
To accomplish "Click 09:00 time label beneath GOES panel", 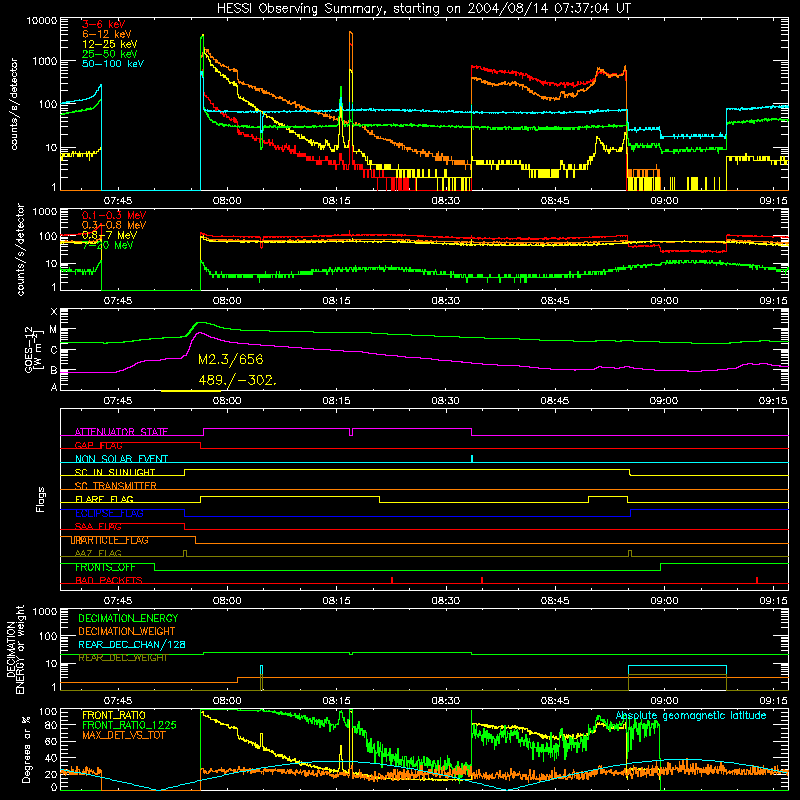I will [x=664, y=401].
